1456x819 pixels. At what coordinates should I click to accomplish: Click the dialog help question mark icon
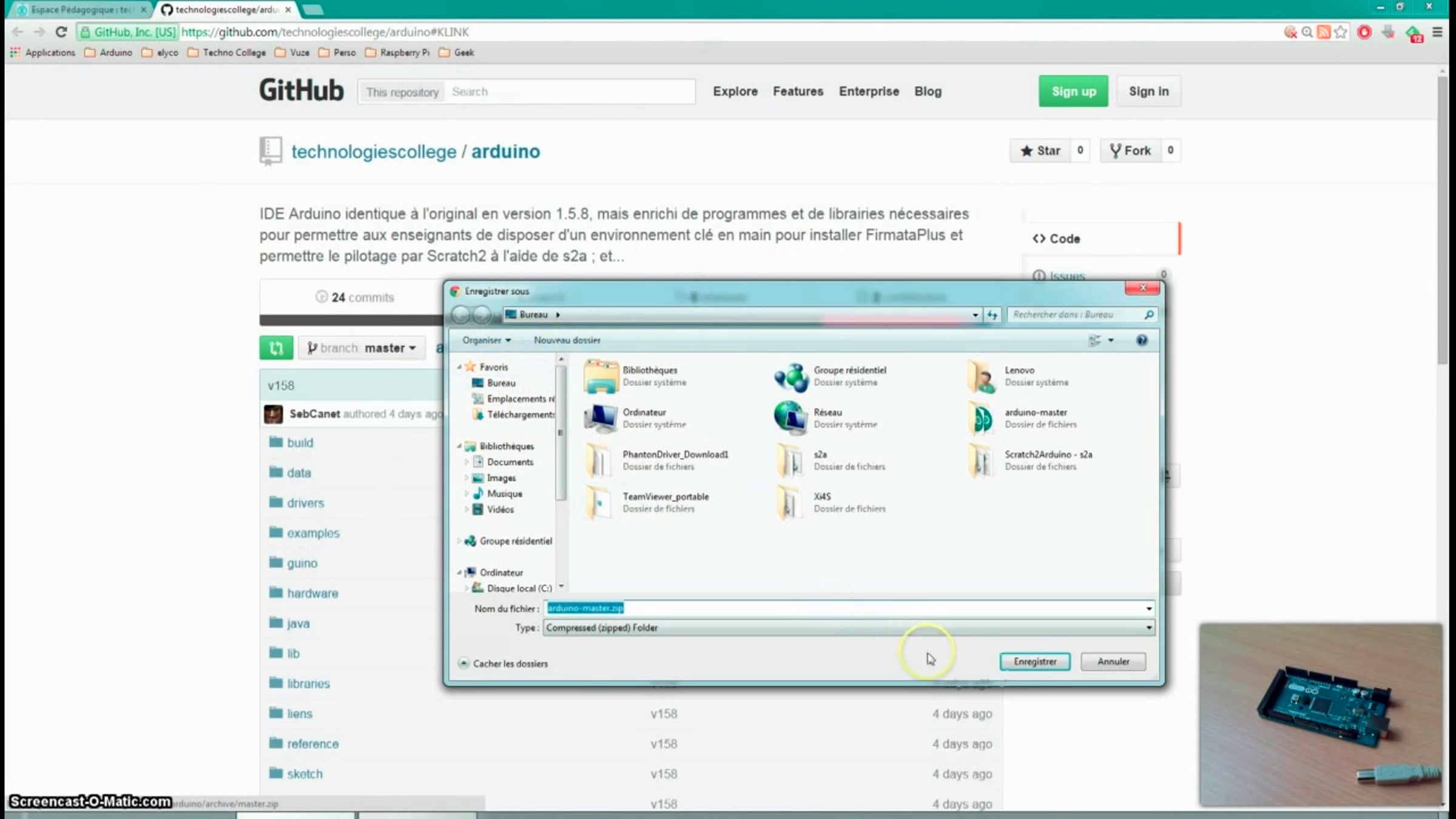(x=1142, y=340)
